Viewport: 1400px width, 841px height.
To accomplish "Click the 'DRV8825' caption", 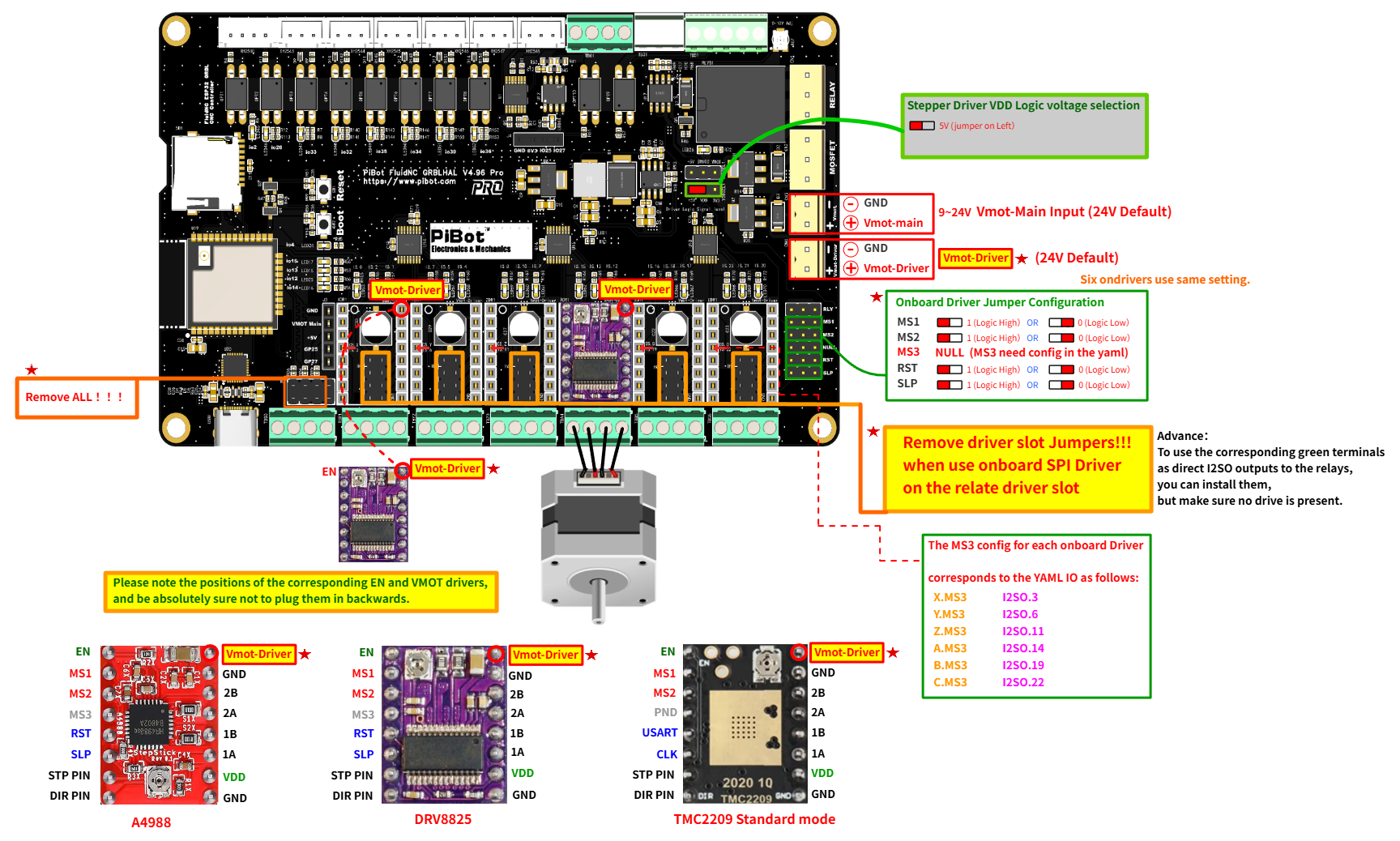I will pos(443,819).
